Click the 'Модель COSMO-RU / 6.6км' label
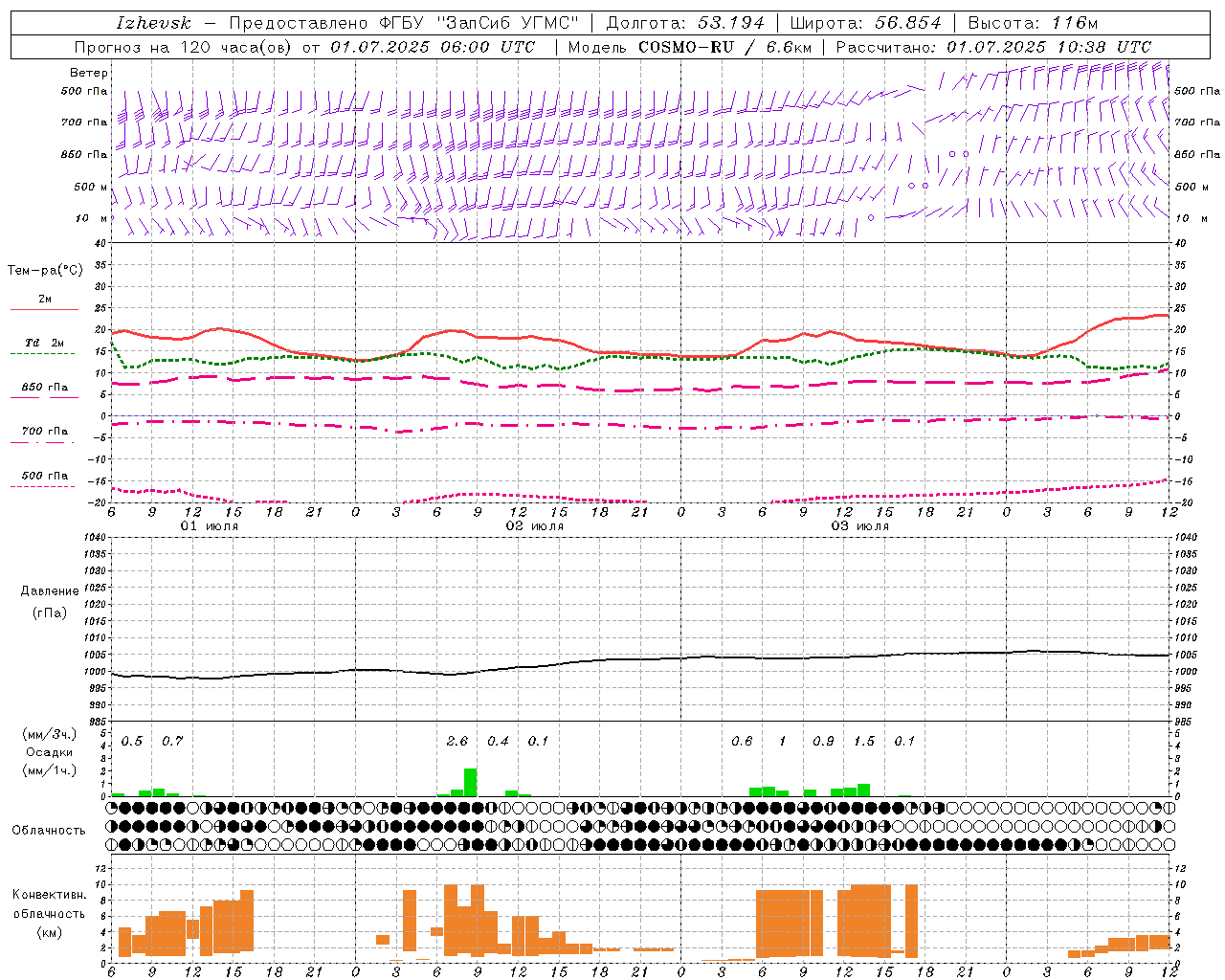 [690, 47]
